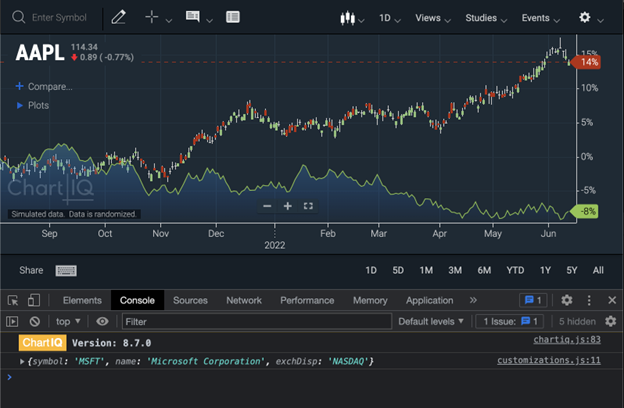Open chartiq.js:83 source link

click(x=567, y=340)
